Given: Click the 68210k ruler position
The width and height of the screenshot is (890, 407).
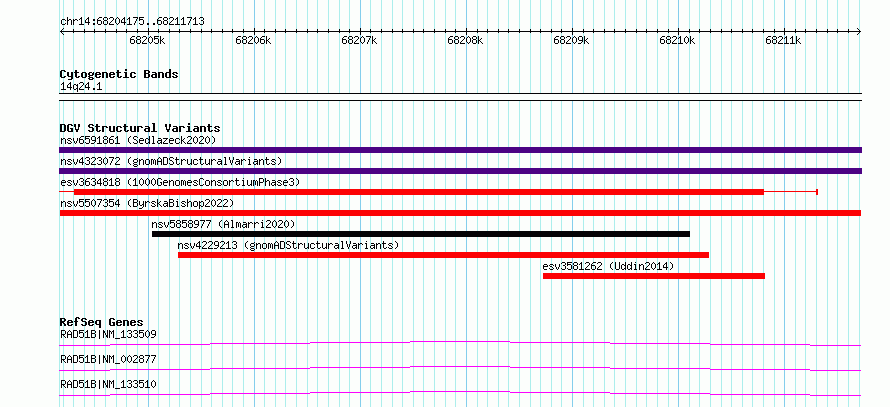Looking at the screenshot, I should tap(678, 40).
